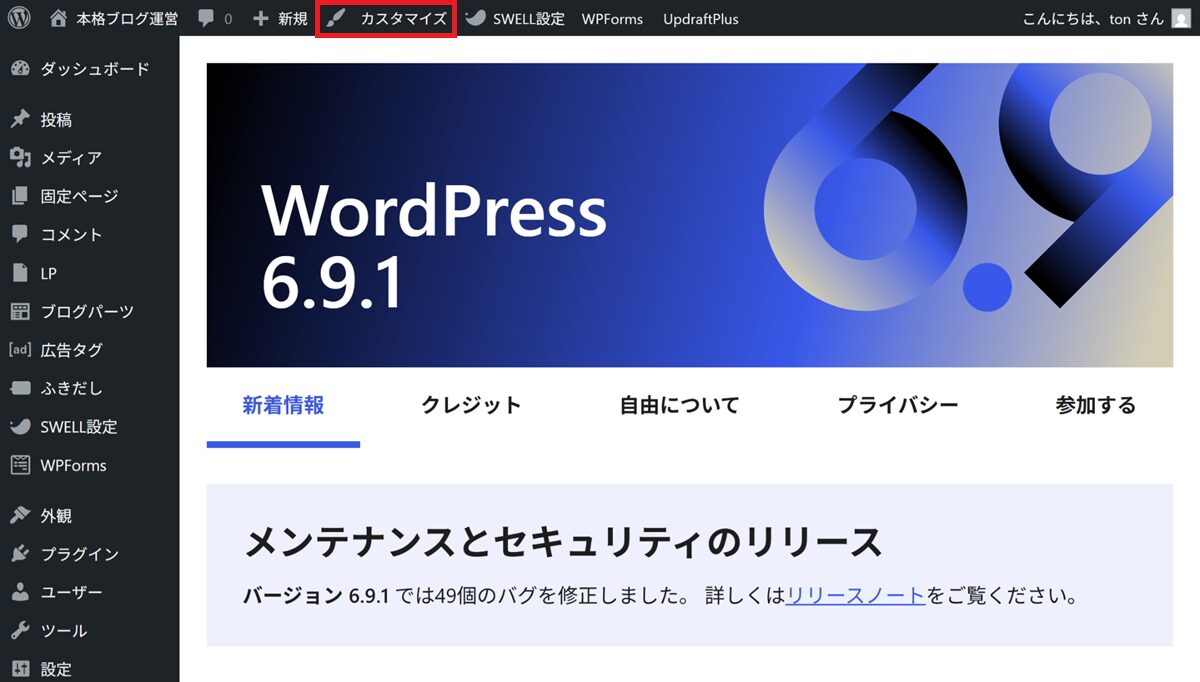
Task: Select ふきだし in the sidebar
Action: pyautogui.click(x=71, y=388)
